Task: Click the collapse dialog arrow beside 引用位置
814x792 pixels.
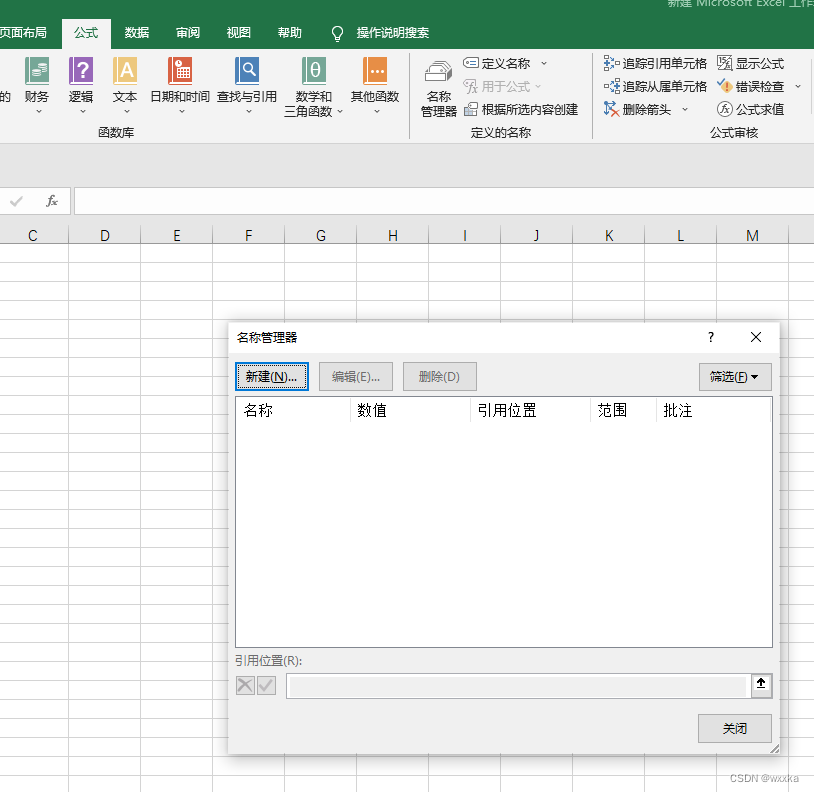Action: pos(761,685)
